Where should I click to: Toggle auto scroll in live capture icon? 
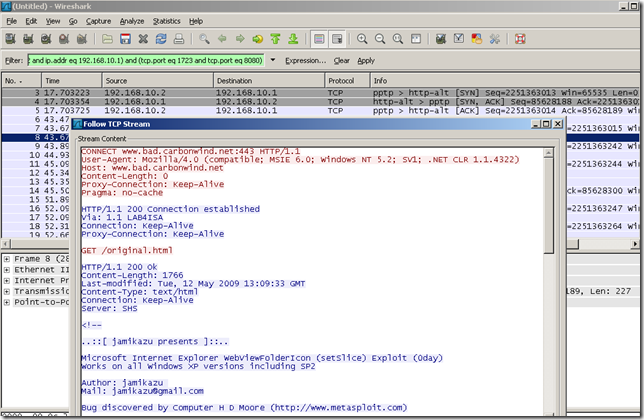pyautogui.click(x=337, y=39)
